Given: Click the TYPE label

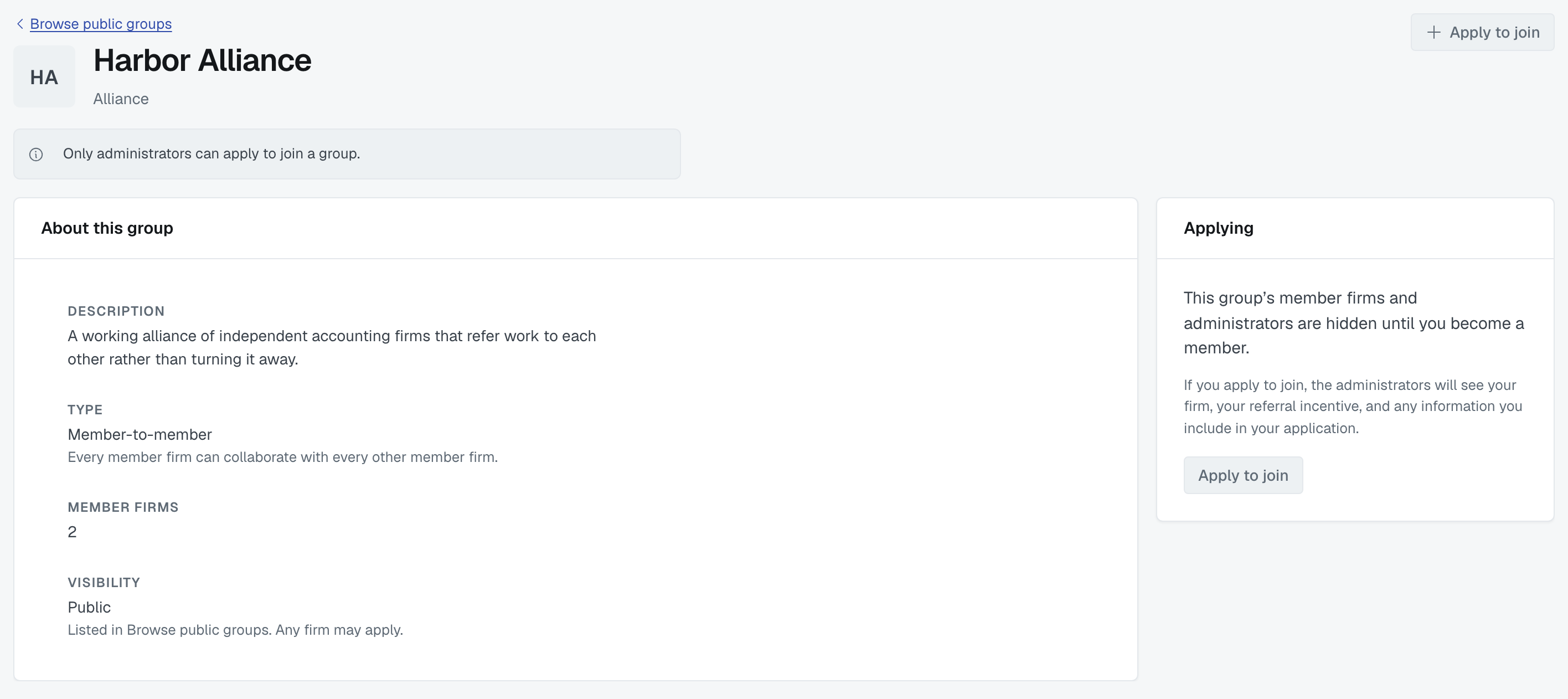Looking at the screenshot, I should (x=85, y=410).
